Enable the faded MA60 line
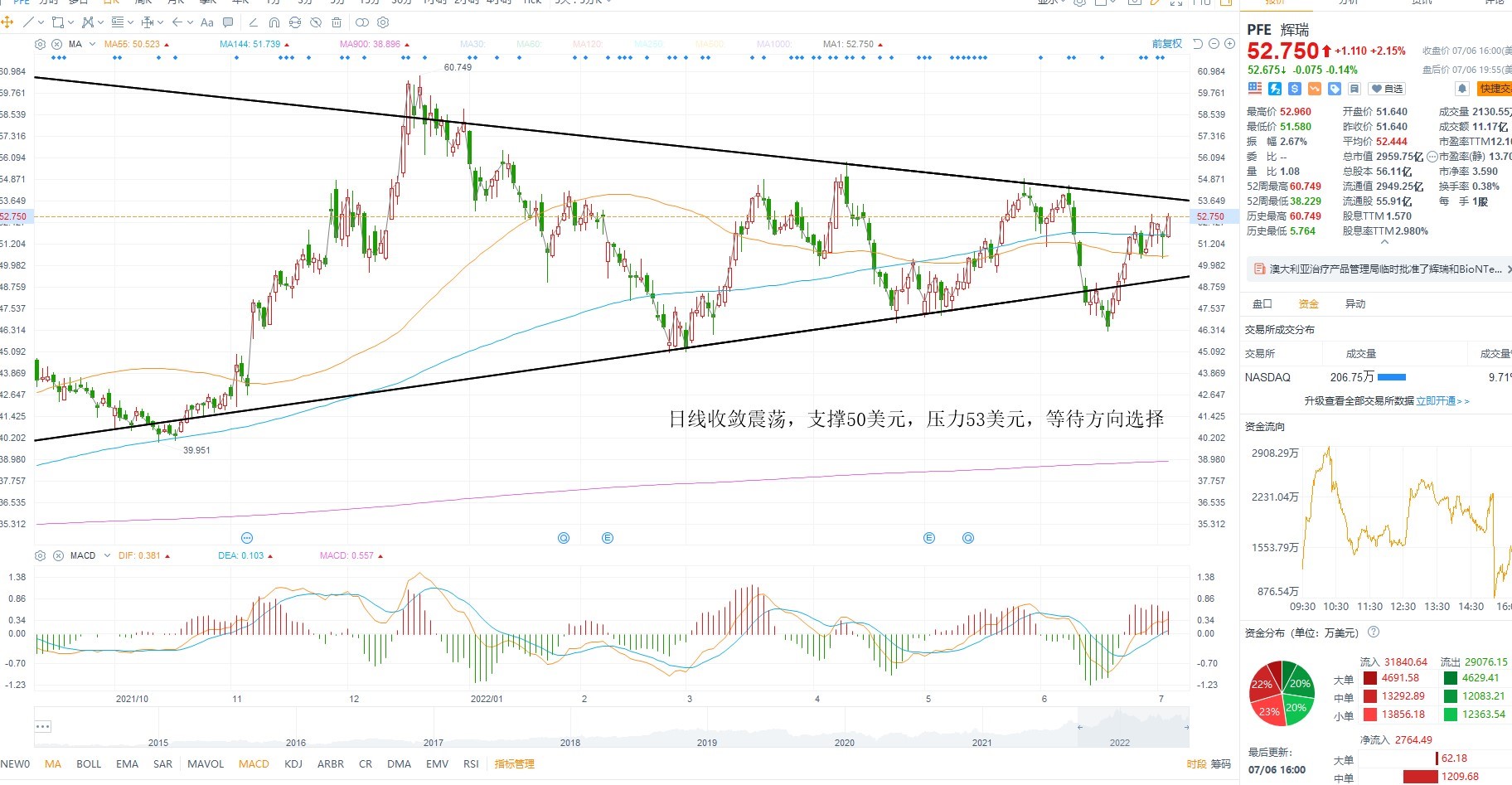This screenshot has height=785, width=1512. 529,44
